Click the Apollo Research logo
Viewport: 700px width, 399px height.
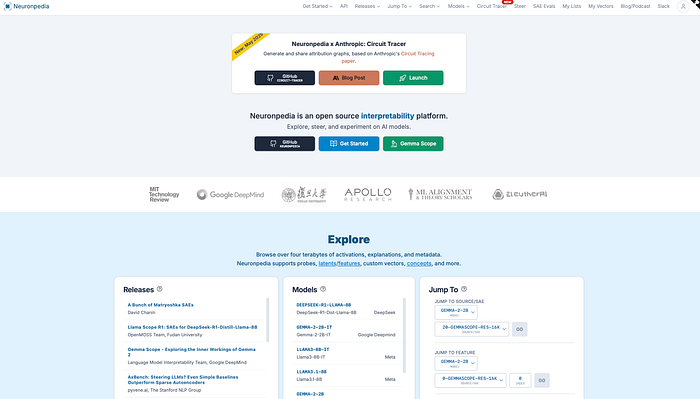point(367,194)
